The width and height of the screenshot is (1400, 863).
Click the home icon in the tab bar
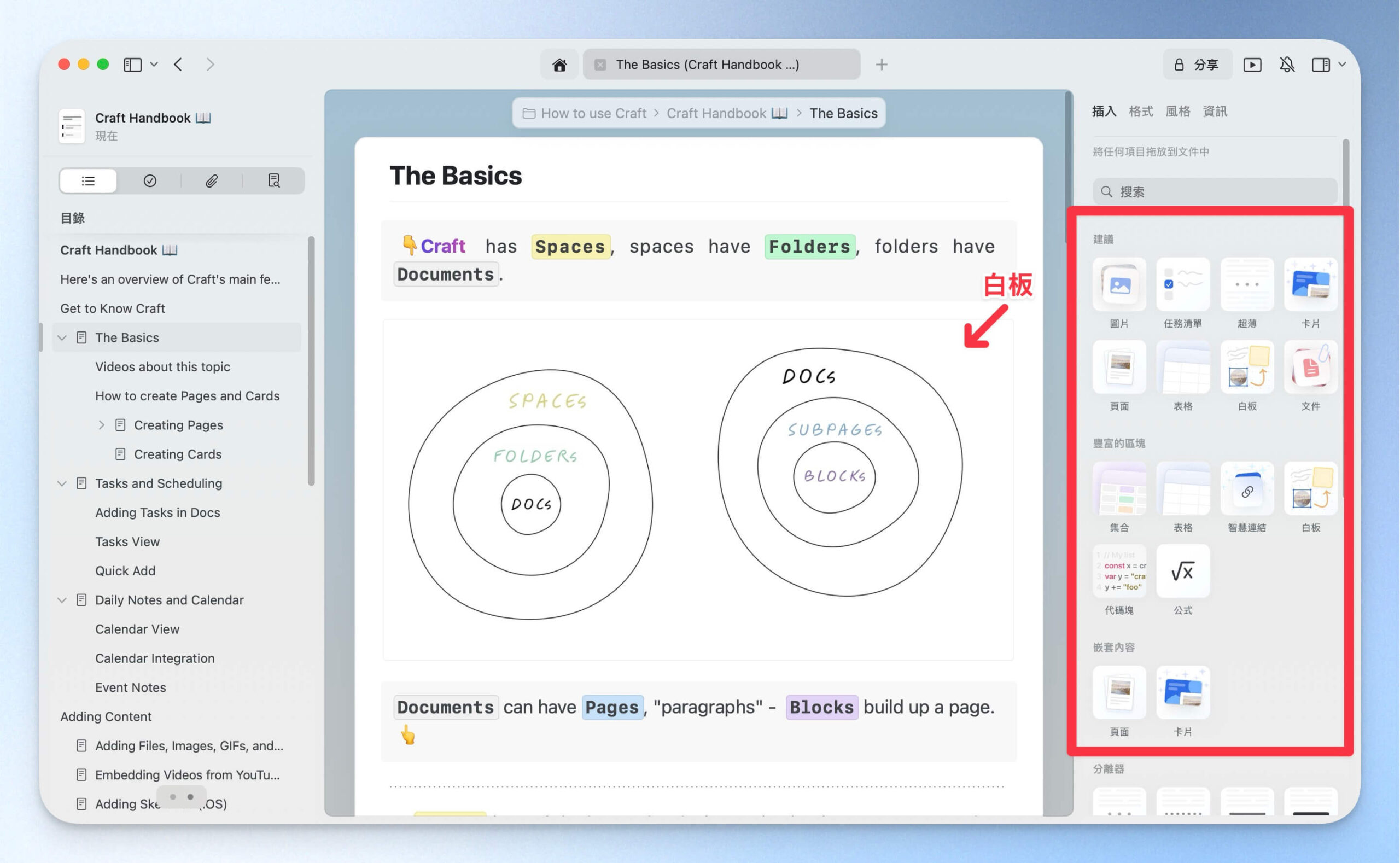tap(559, 65)
